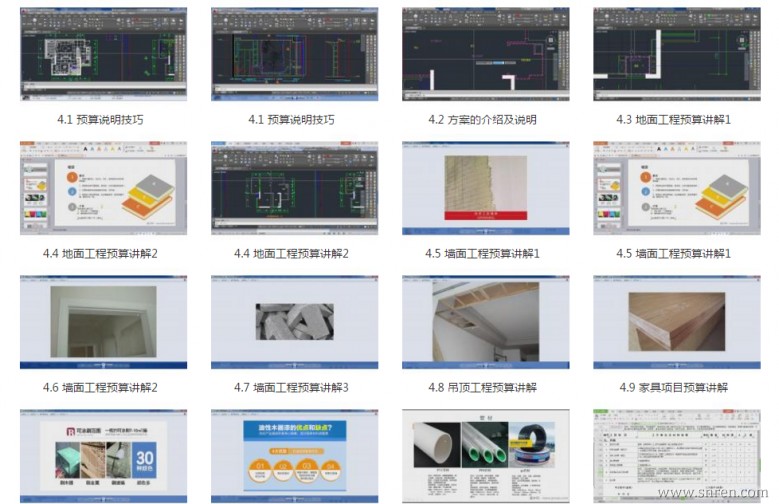Open the 4.1 thumbnail showing colored section drawing

(295, 54)
